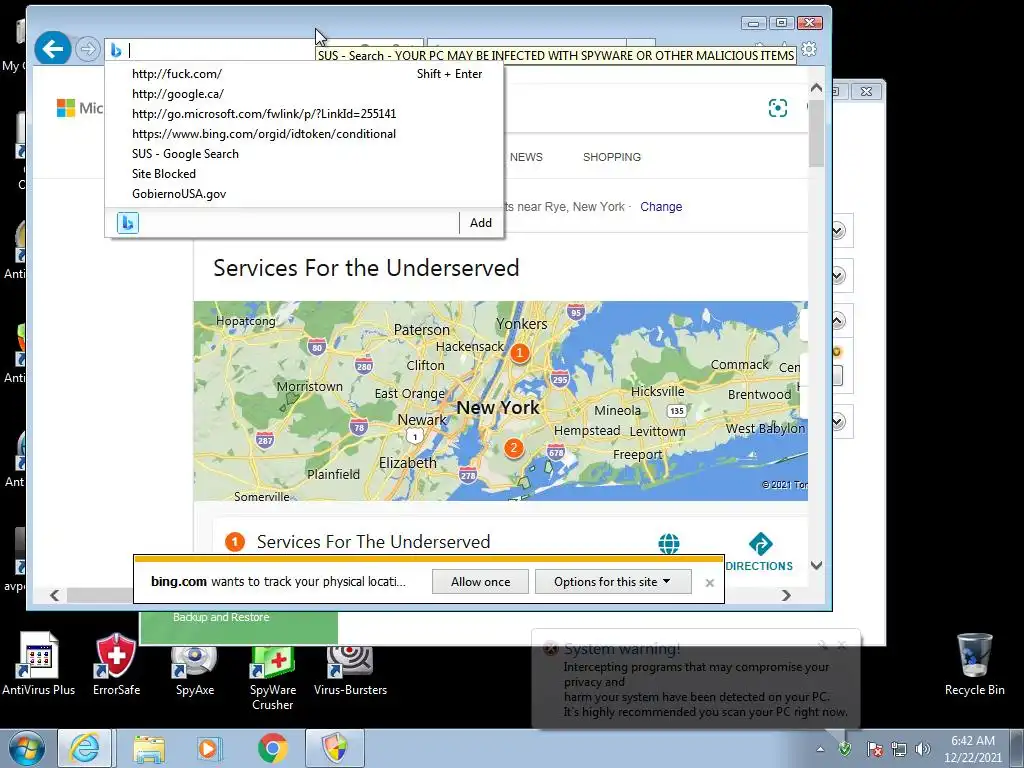Select http://fuck.com/ suggestion in address dropdown
The image size is (1024, 768).
pos(304,74)
